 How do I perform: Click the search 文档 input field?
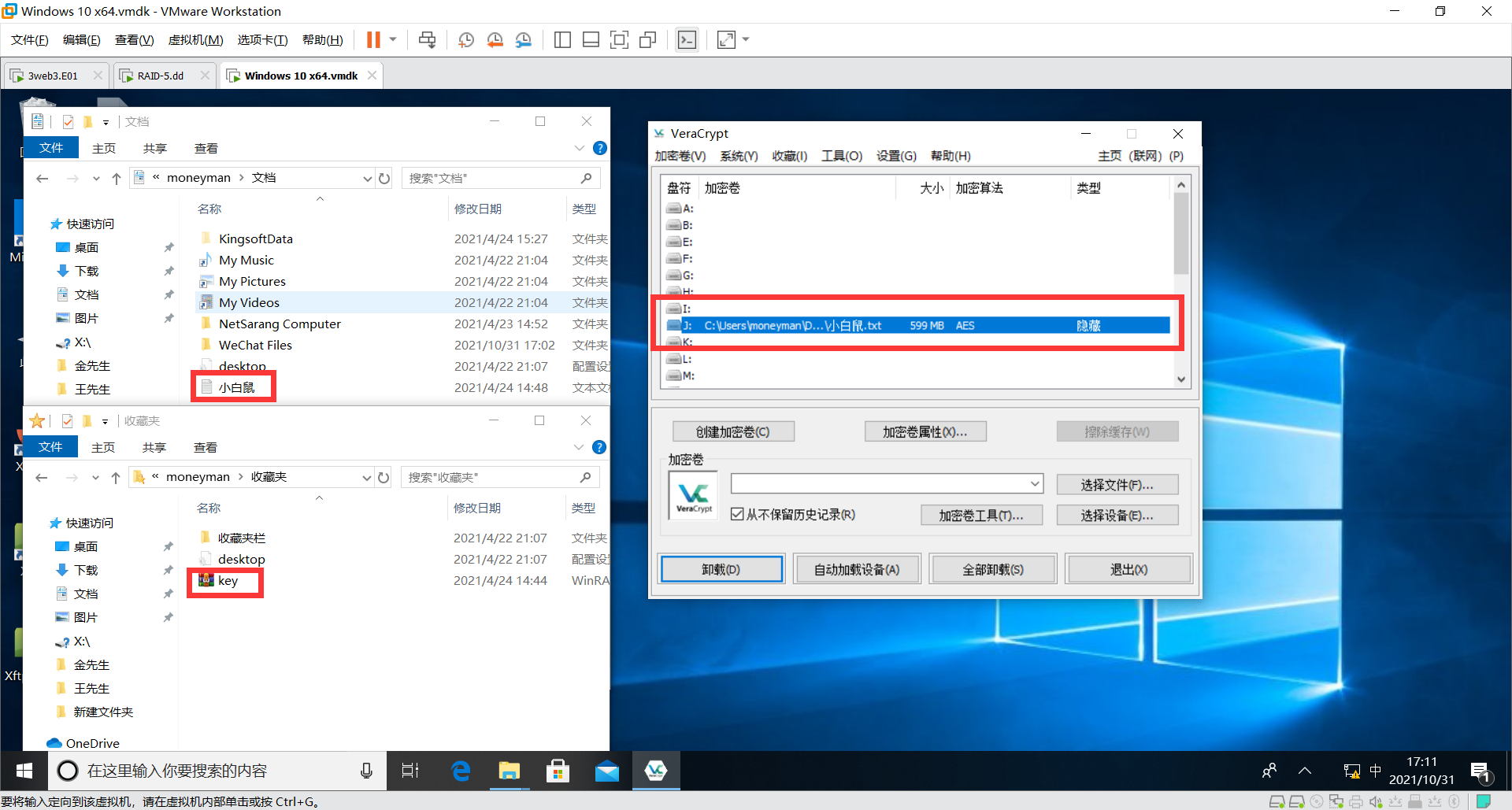tap(501, 178)
